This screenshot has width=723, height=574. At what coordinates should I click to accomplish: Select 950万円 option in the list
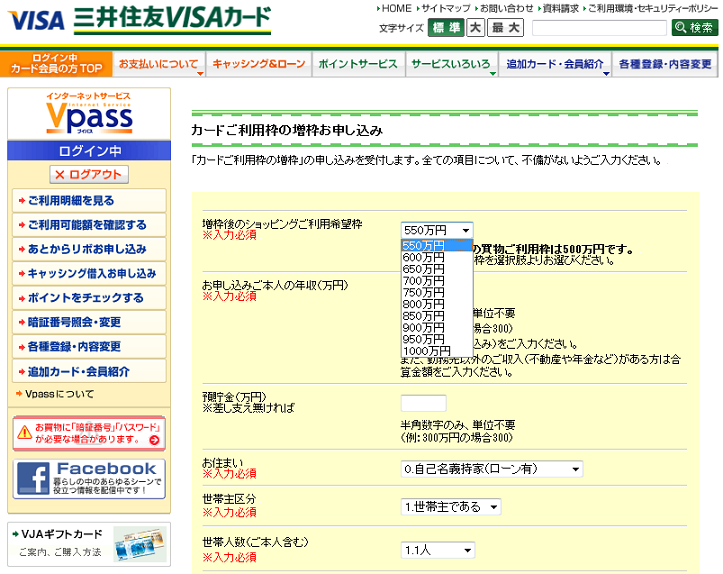(437, 339)
